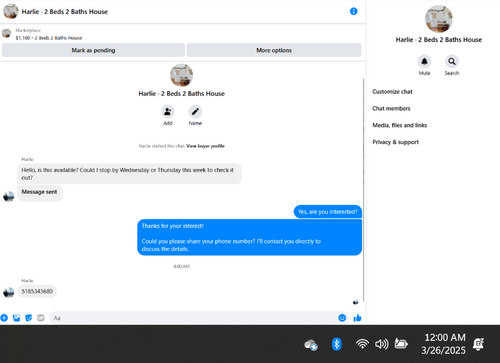Viewport: 500px width, 363px height.
Task: Open more actions plus icon in composer
Action: point(4,318)
